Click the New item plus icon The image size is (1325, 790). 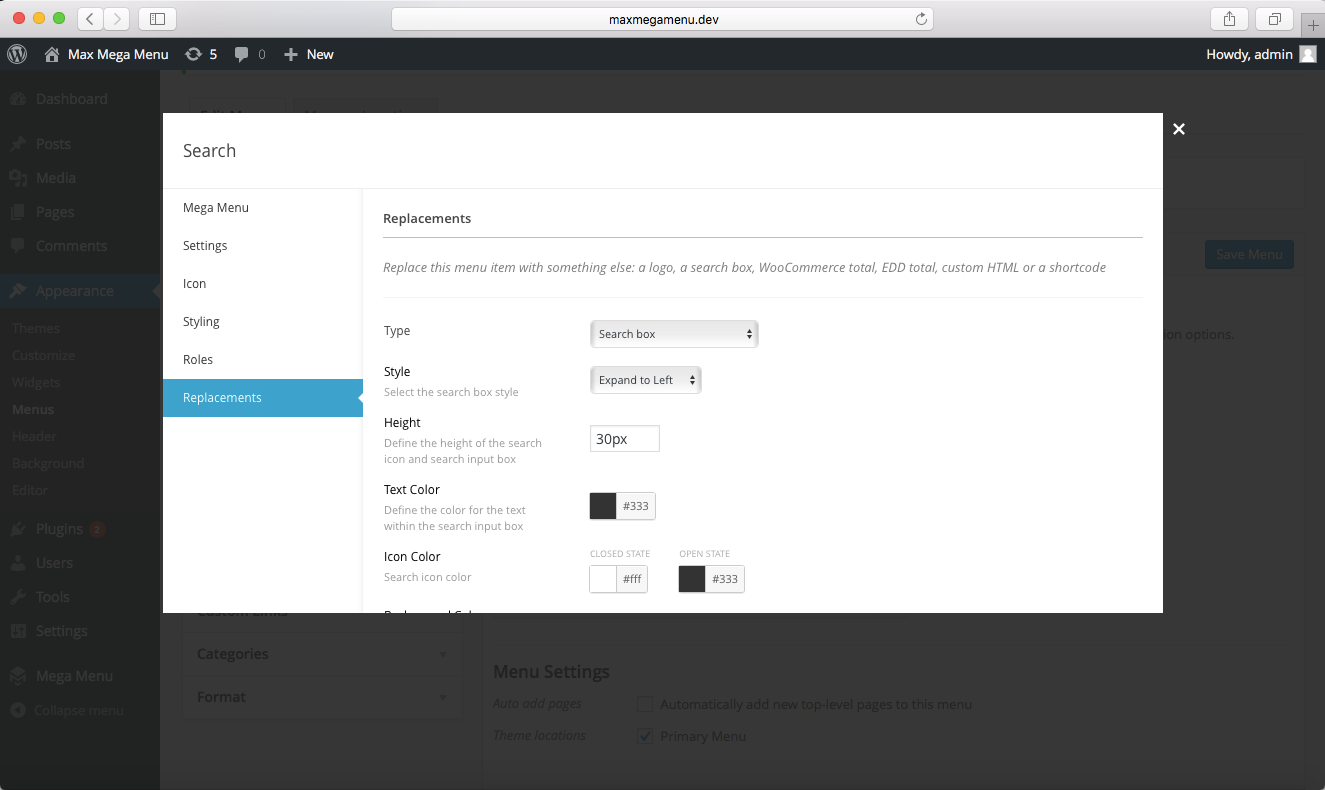[x=290, y=54]
